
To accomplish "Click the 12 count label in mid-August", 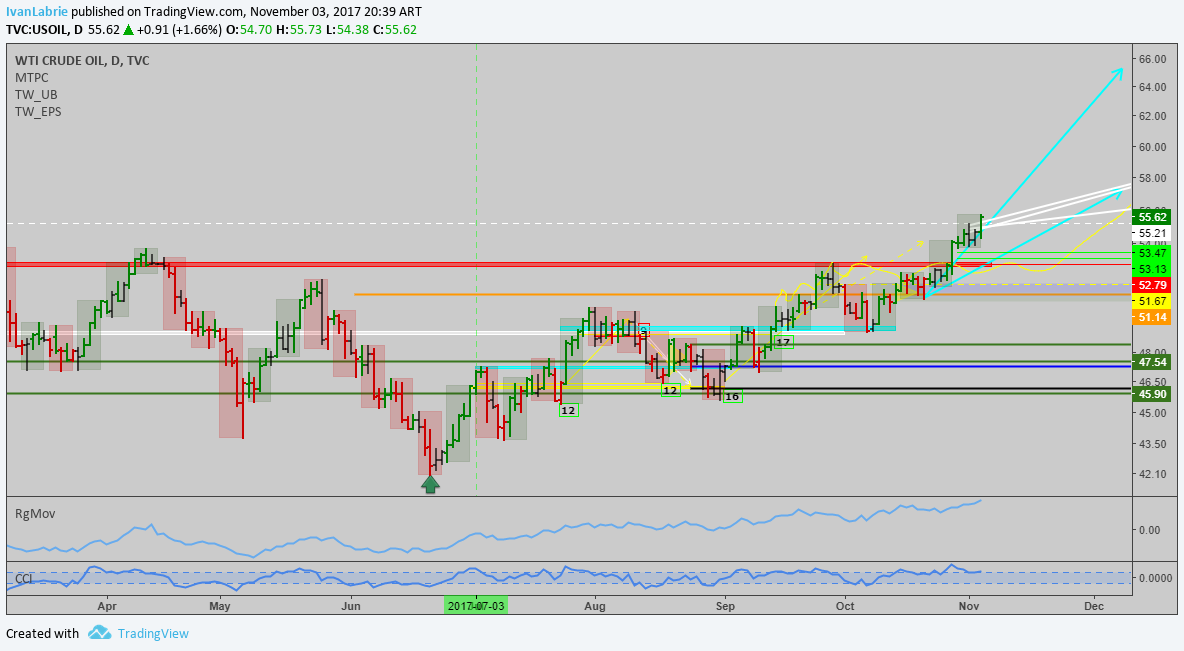I will click(671, 390).
